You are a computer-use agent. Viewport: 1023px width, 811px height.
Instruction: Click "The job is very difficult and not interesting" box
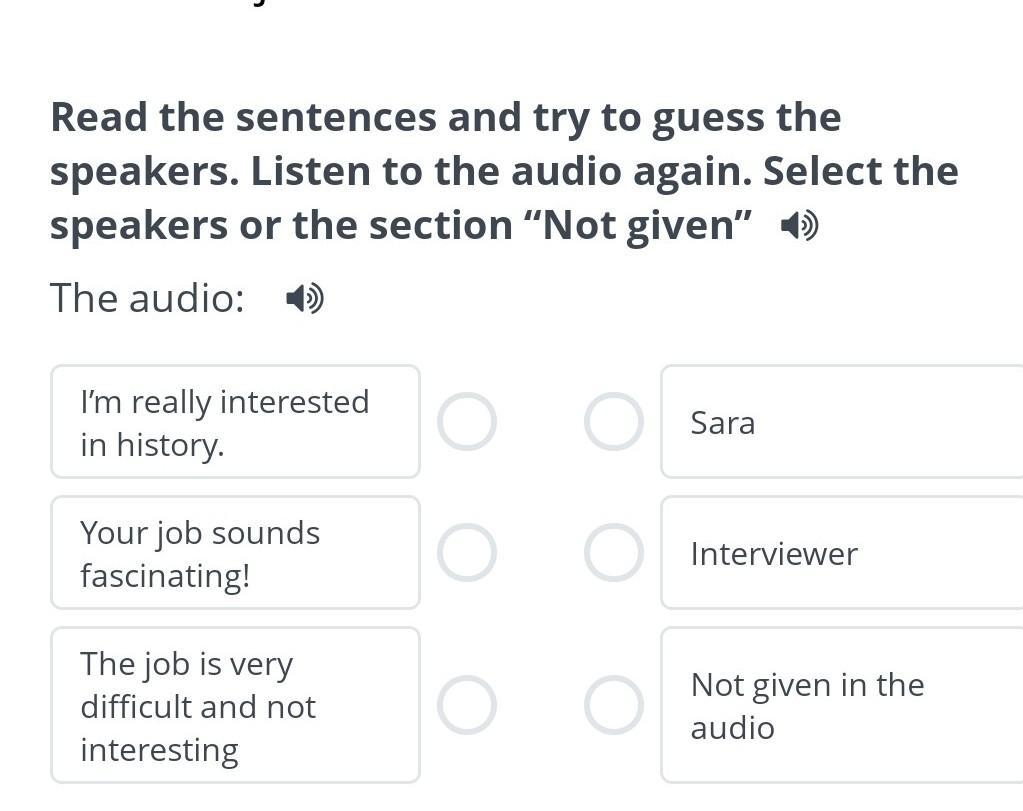tap(235, 705)
